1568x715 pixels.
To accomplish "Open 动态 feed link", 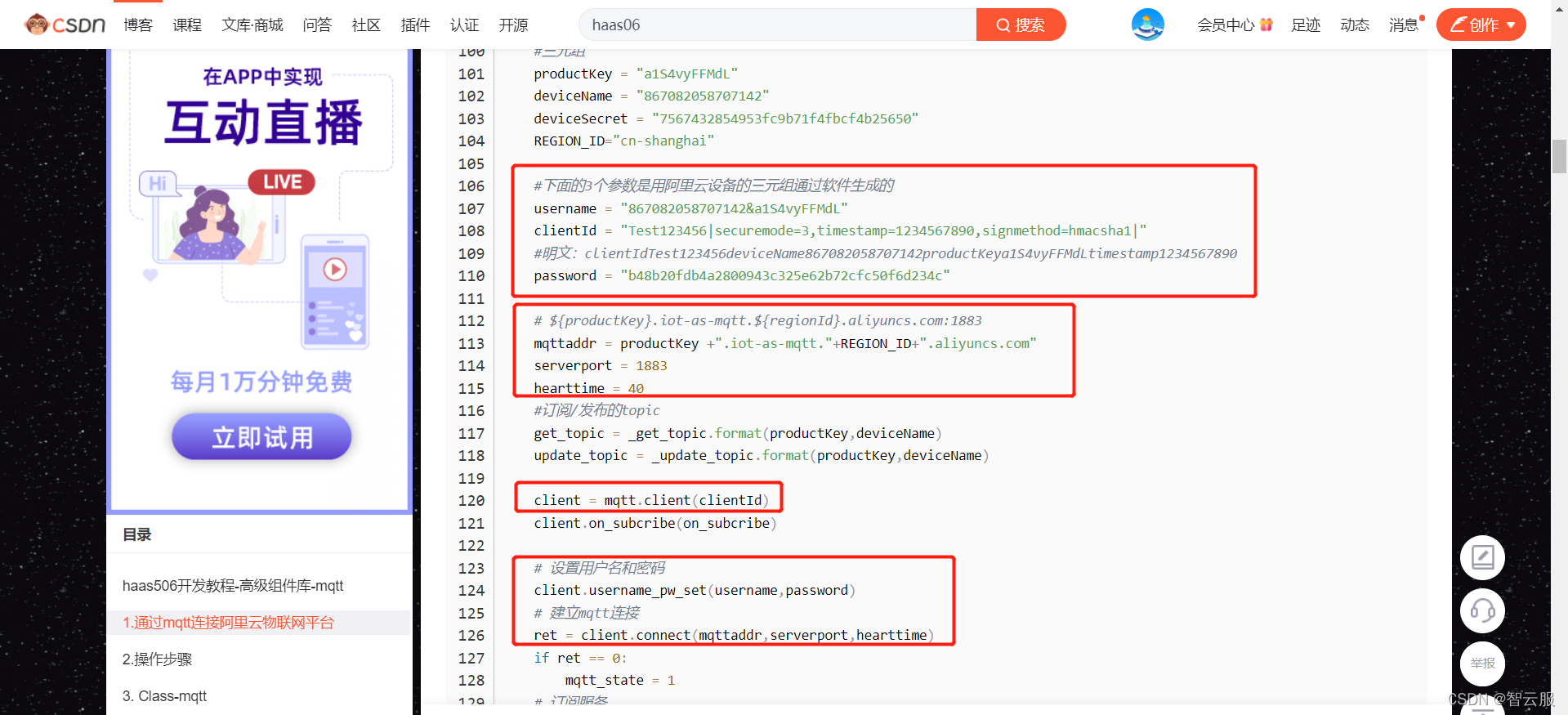I will click(1355, 25).
